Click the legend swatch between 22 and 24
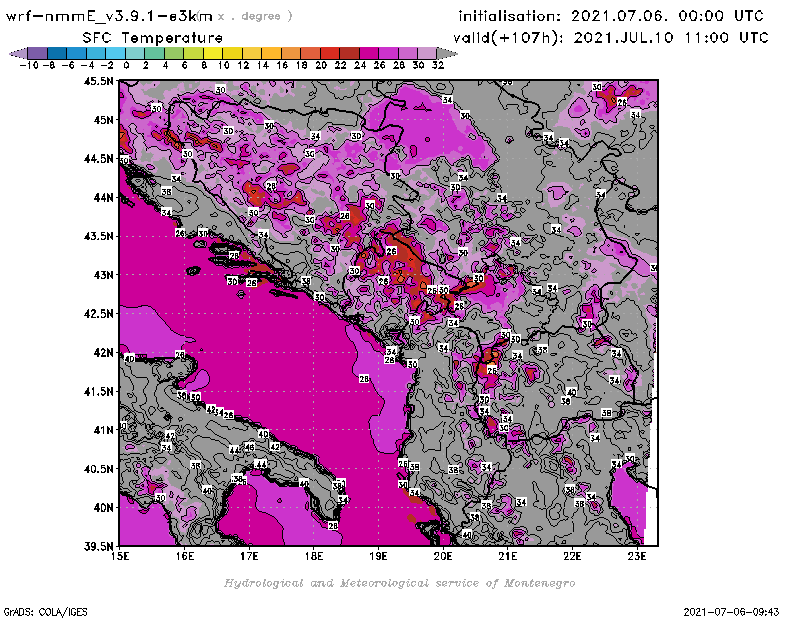800x618 pixels. 349,53
